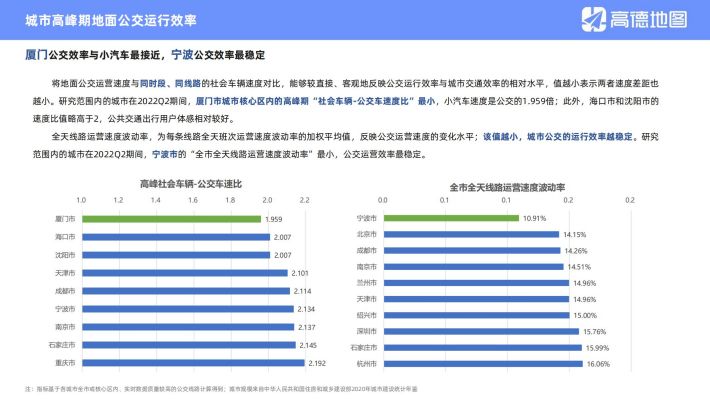Click the 海口市 row label
Screen dimensions: 710x399
pyautogui.click(x=65, y=237)
